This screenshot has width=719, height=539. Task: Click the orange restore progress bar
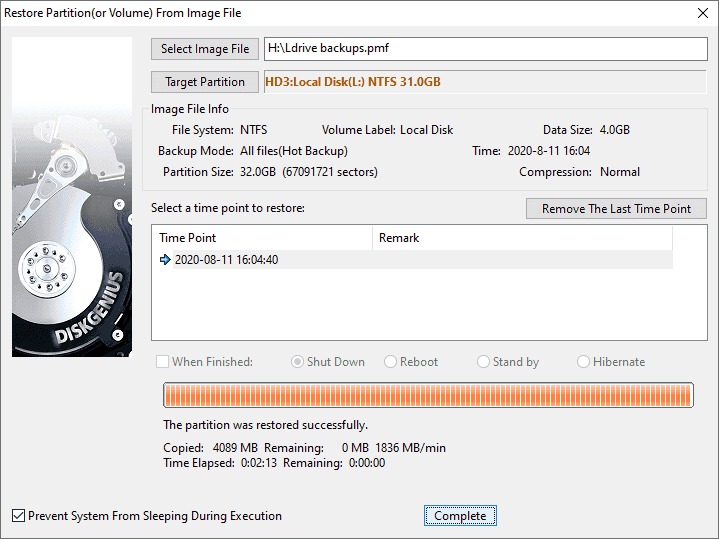pyautogui.click(x=428, y=395)
